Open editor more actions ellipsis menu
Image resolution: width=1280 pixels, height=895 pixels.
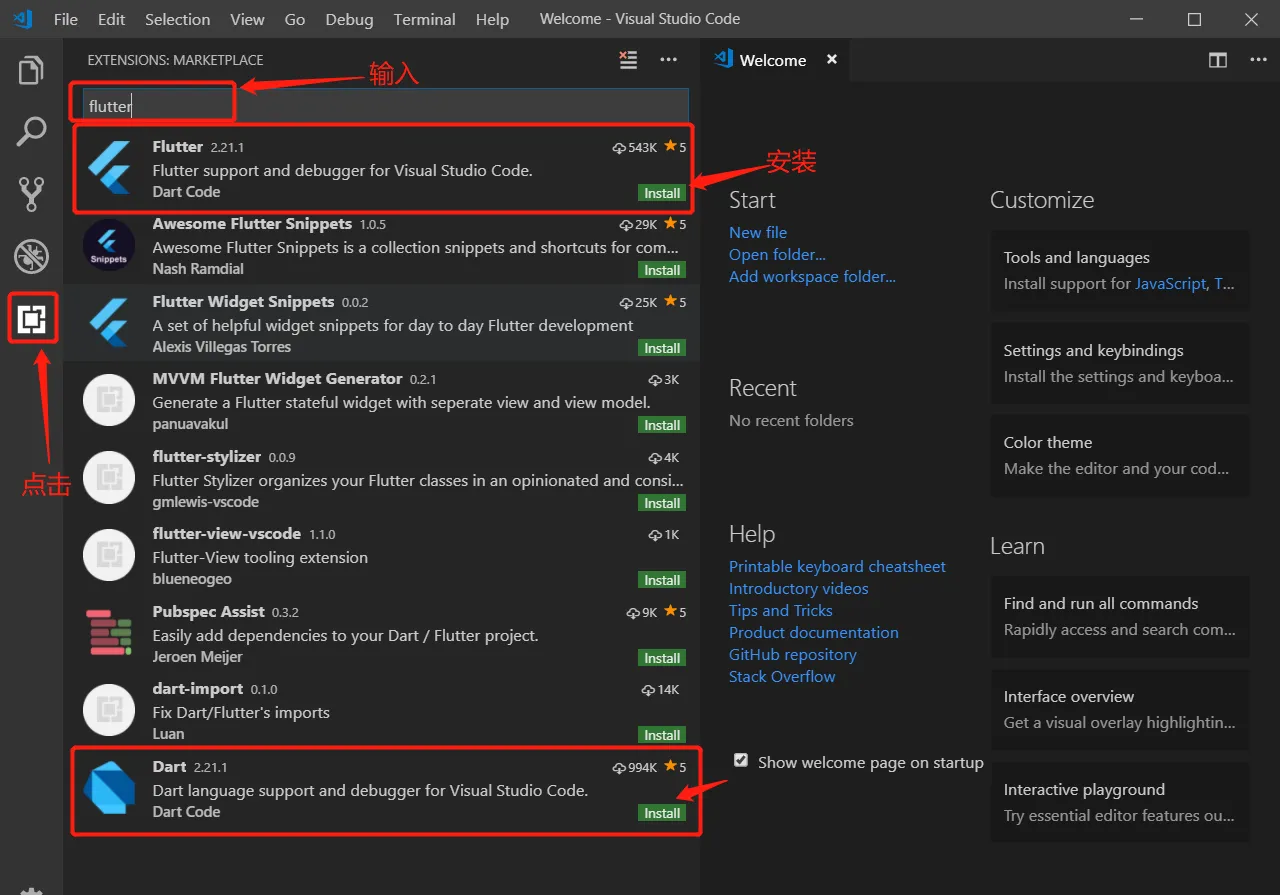tap(1259, 60)
